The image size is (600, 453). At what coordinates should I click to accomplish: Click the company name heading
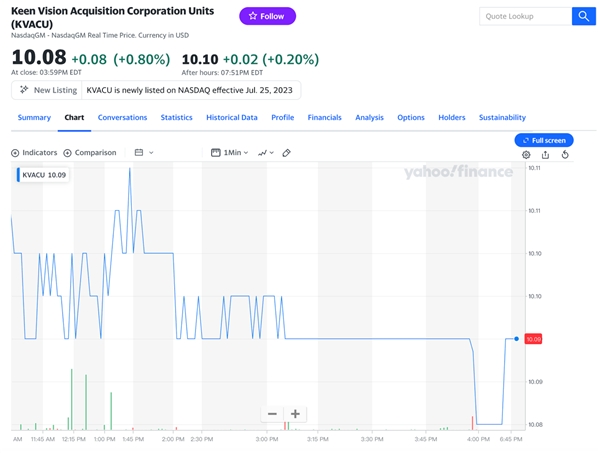click(112, 18)
